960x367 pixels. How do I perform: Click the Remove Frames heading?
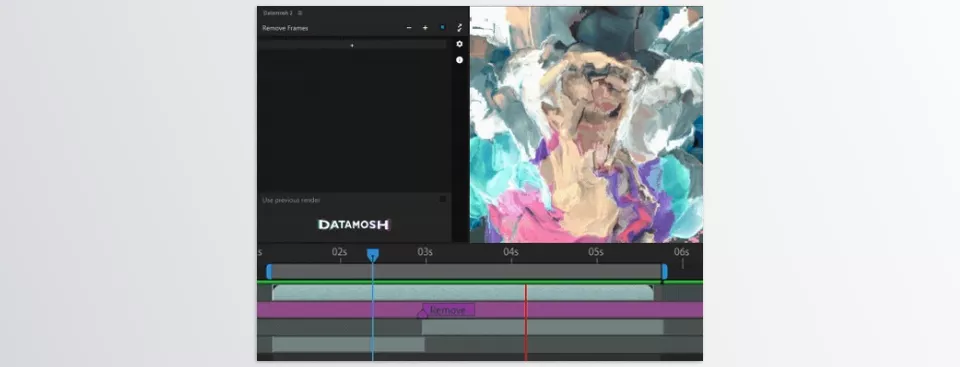[x=285, y=28]
